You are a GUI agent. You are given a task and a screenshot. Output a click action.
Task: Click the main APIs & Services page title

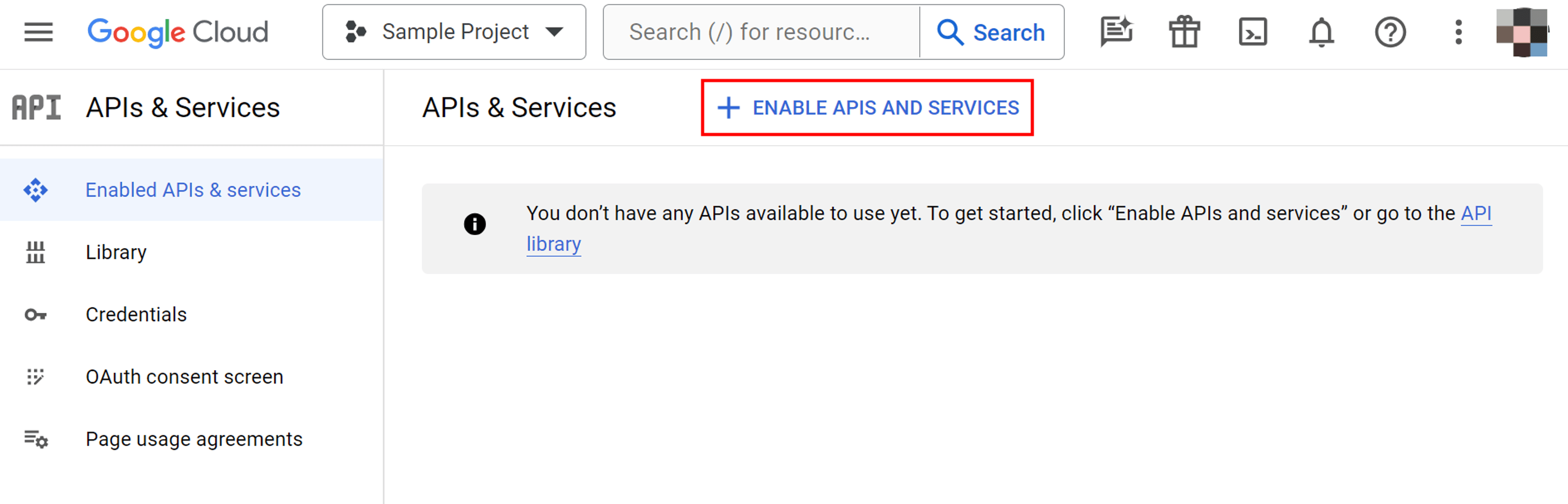coord(519,108)
